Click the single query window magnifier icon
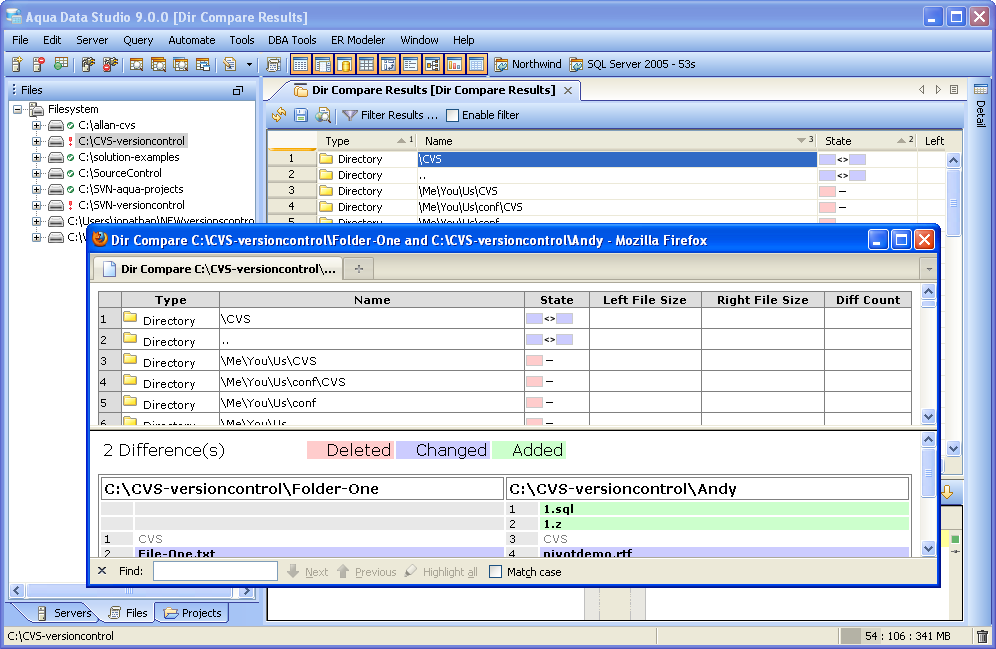996x649 pixels. (x=136, y=64)
